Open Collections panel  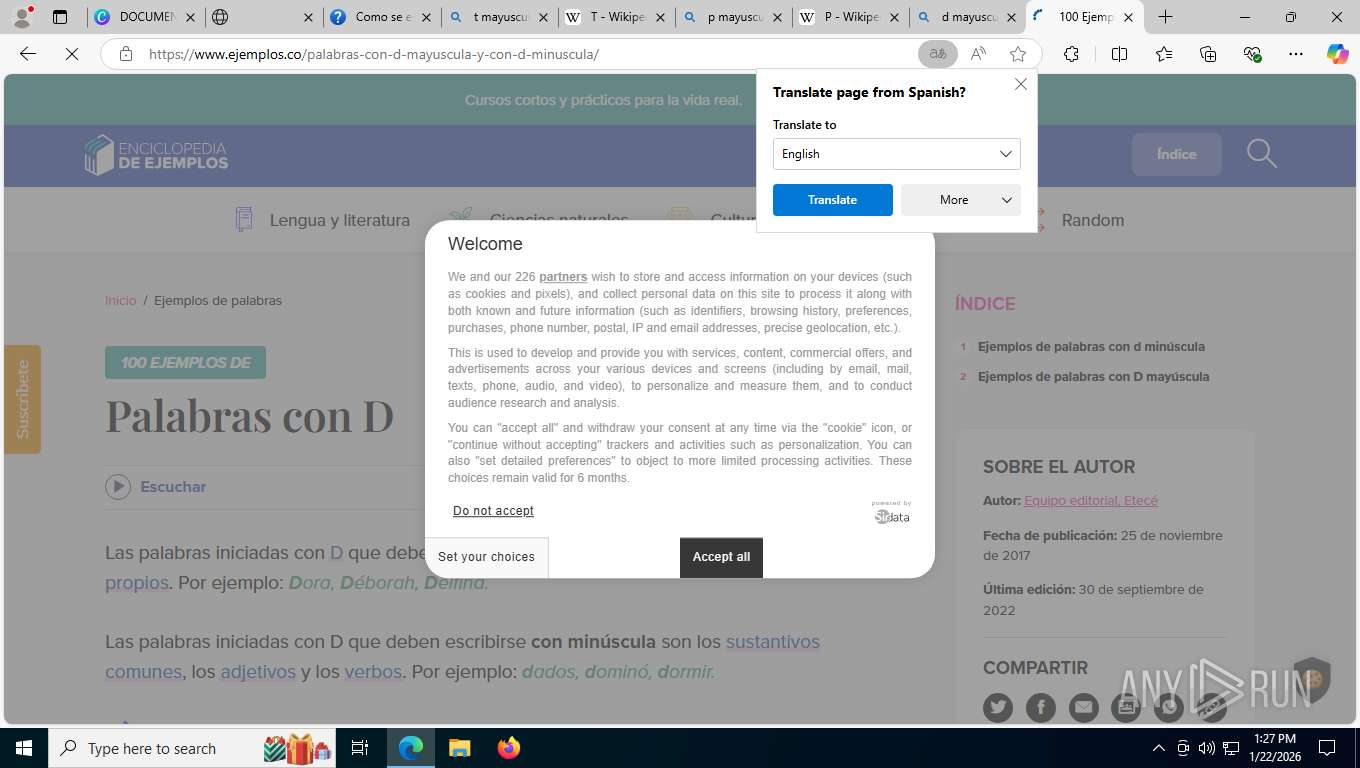tap(1208, 54)
